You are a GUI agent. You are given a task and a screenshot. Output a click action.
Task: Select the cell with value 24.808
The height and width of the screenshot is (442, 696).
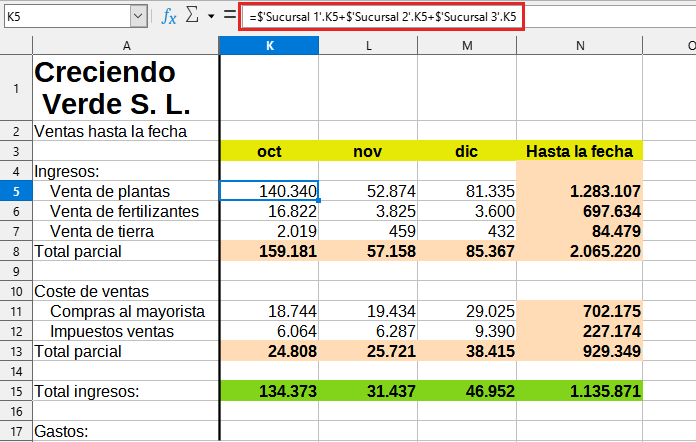pos(269,351)
